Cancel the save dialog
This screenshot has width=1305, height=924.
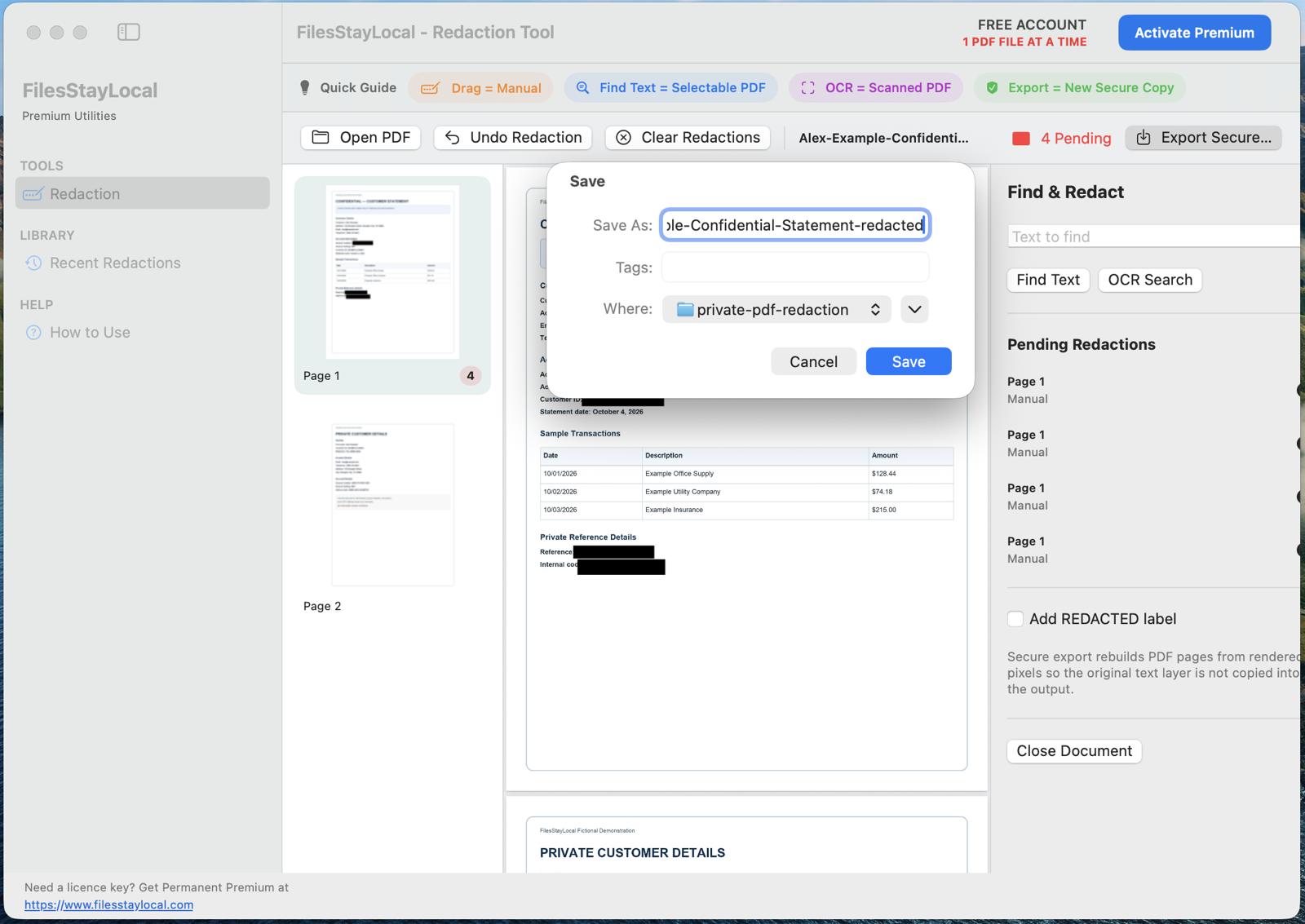pos(813,361)
